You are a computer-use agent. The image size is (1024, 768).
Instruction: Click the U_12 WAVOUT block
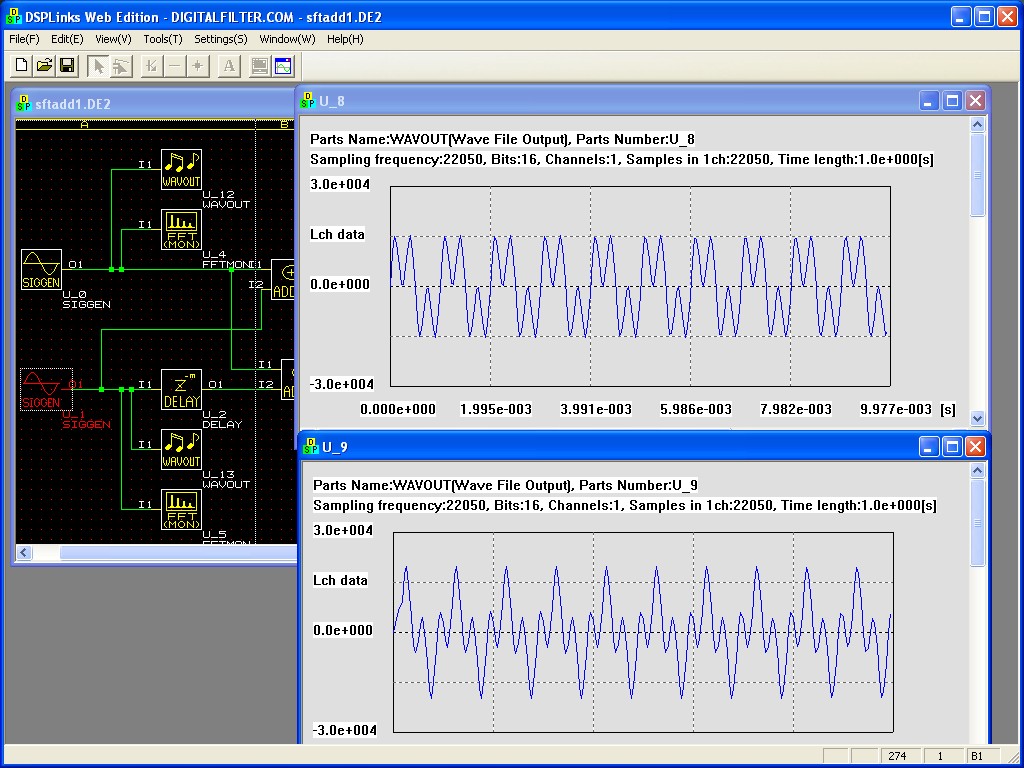pos(181,169)
